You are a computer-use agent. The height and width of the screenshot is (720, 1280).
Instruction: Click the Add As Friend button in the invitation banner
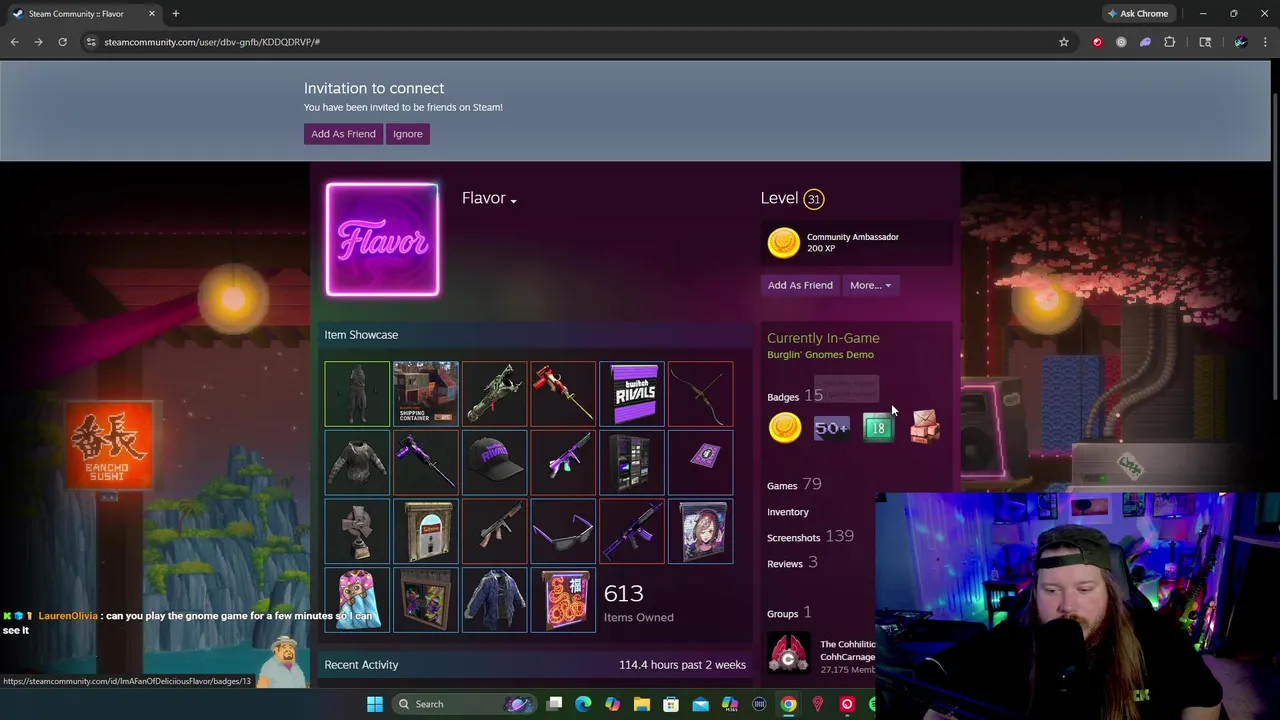point(343,134)
